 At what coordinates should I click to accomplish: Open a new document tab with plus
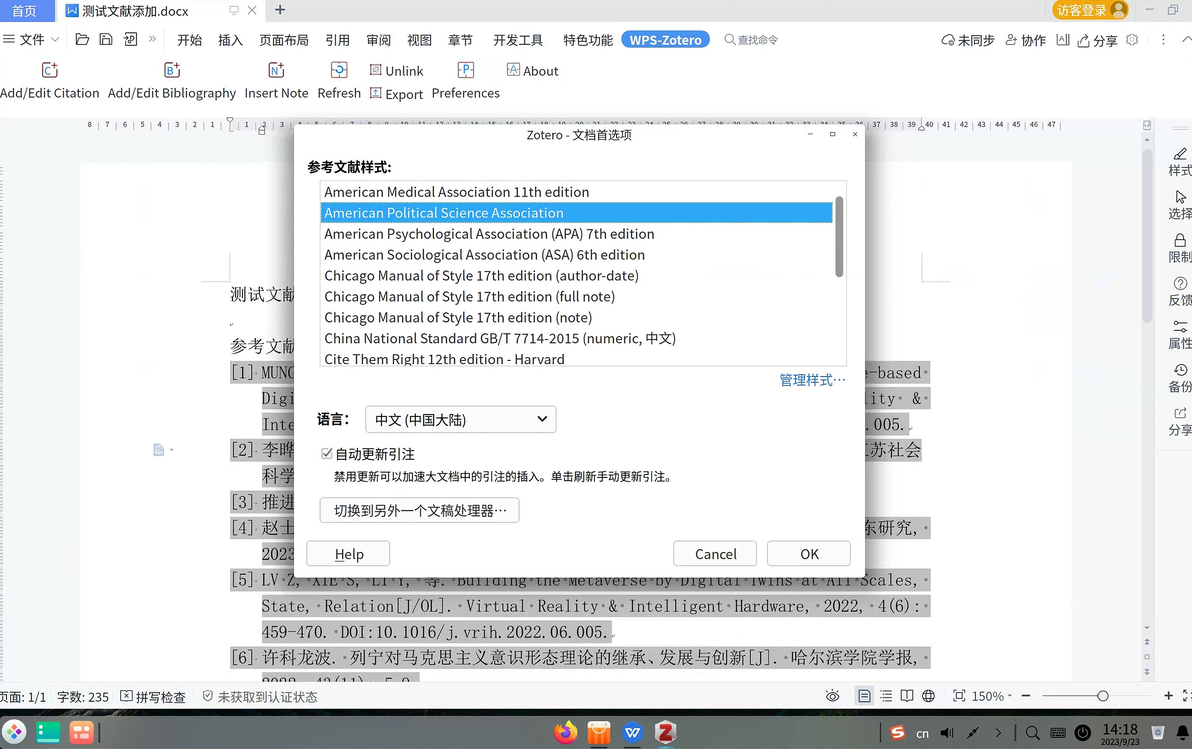tap(280, 10)
